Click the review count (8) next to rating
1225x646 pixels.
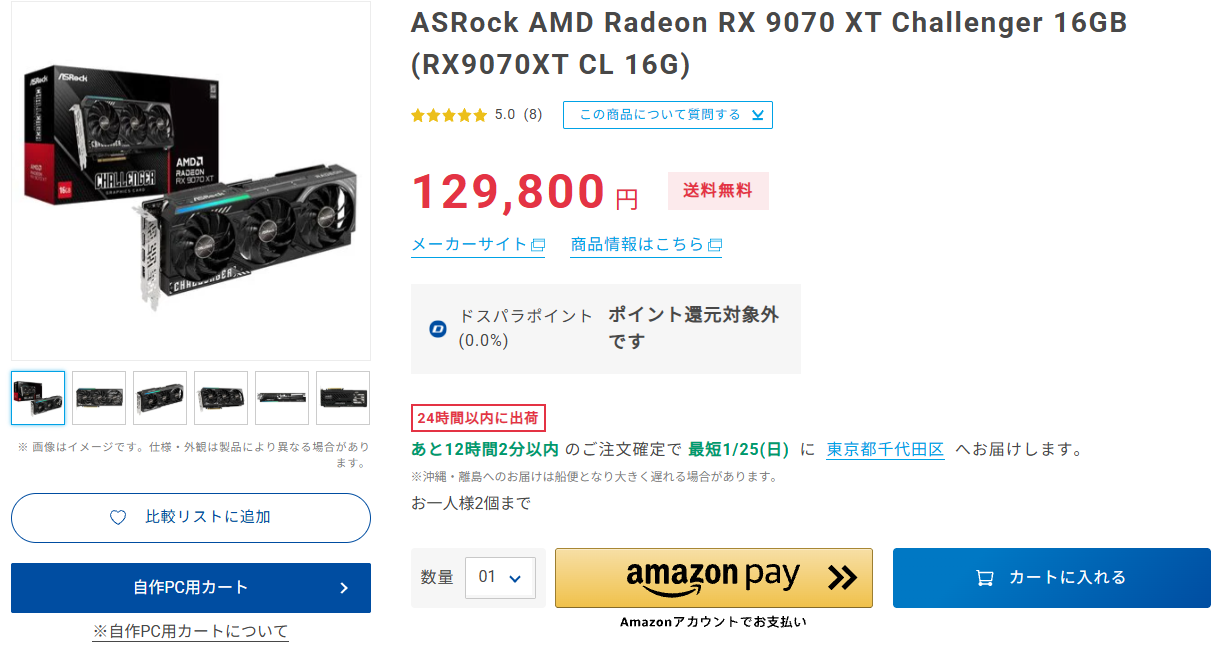click(x=533, y=115)
